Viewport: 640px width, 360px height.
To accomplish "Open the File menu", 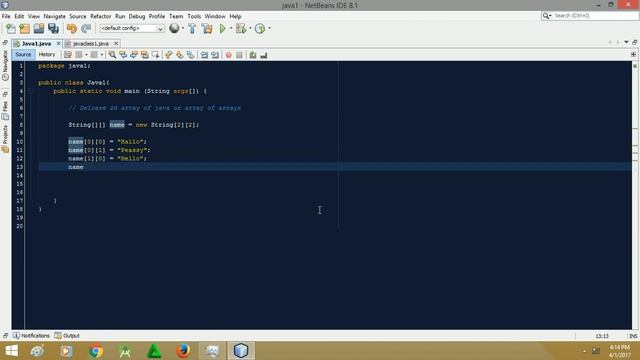I will 6,16.
